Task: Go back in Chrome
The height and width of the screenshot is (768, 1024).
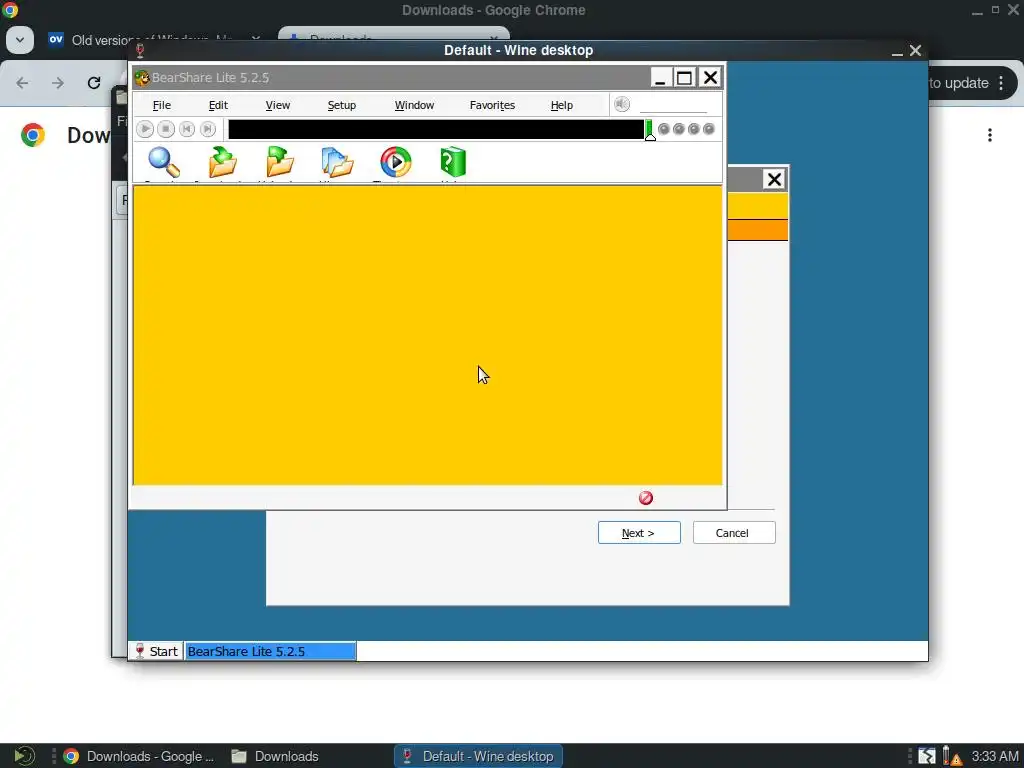Action: click(x=22, y=83)
